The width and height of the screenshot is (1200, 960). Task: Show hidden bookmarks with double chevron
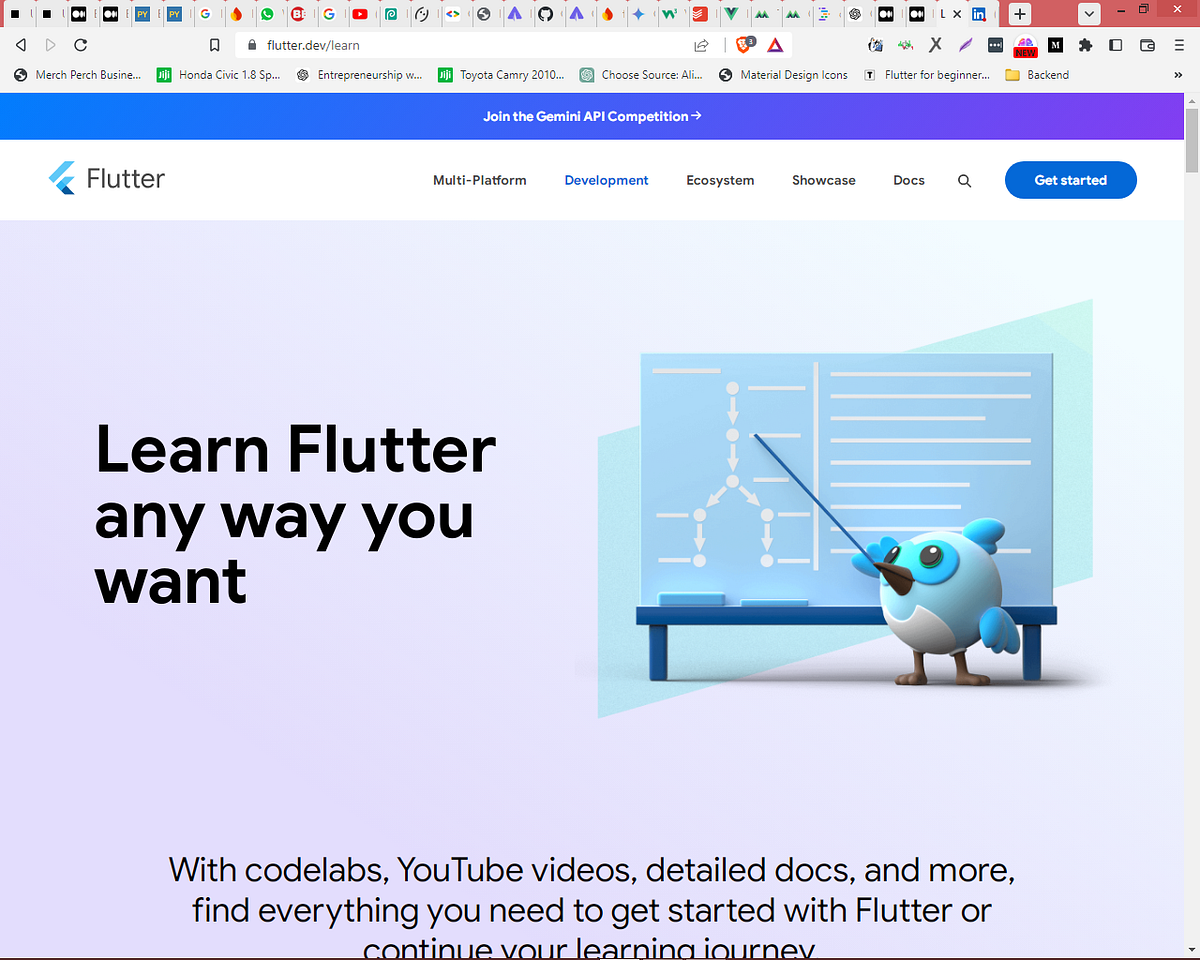click(x=1178, y=75)
